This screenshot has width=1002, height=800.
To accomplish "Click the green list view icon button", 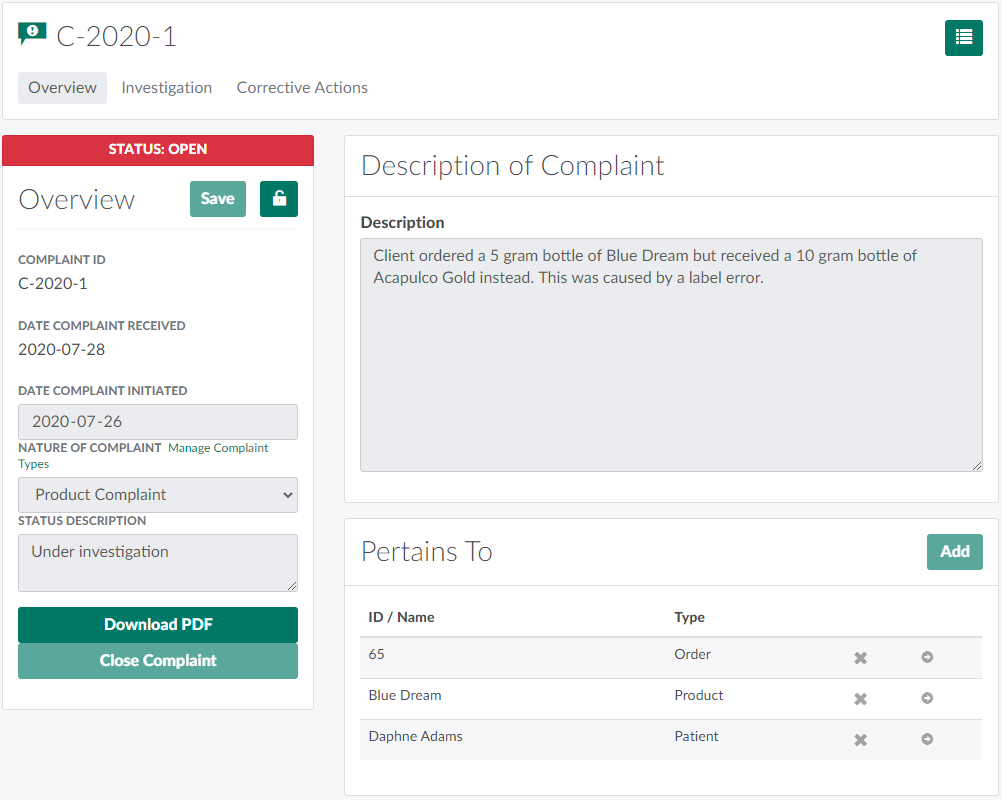I will point(963,38).
